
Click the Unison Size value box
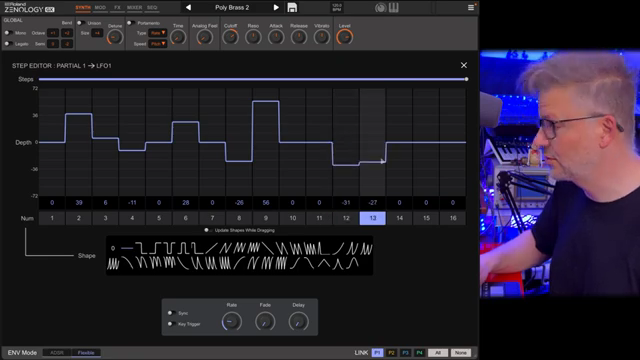click(97, 33)
